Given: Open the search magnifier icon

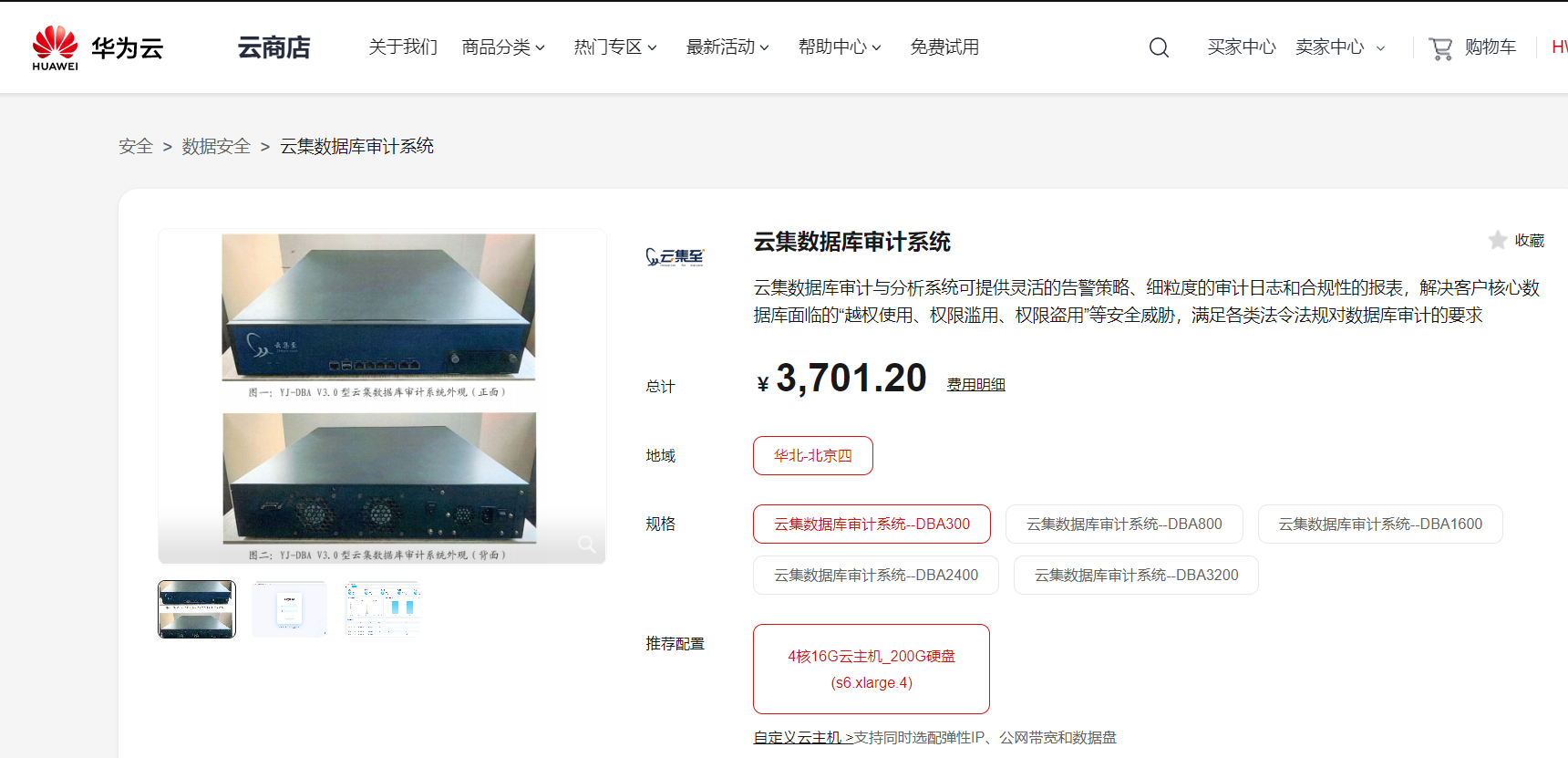Looking at the screenshot, I should tap(1159, 47).
